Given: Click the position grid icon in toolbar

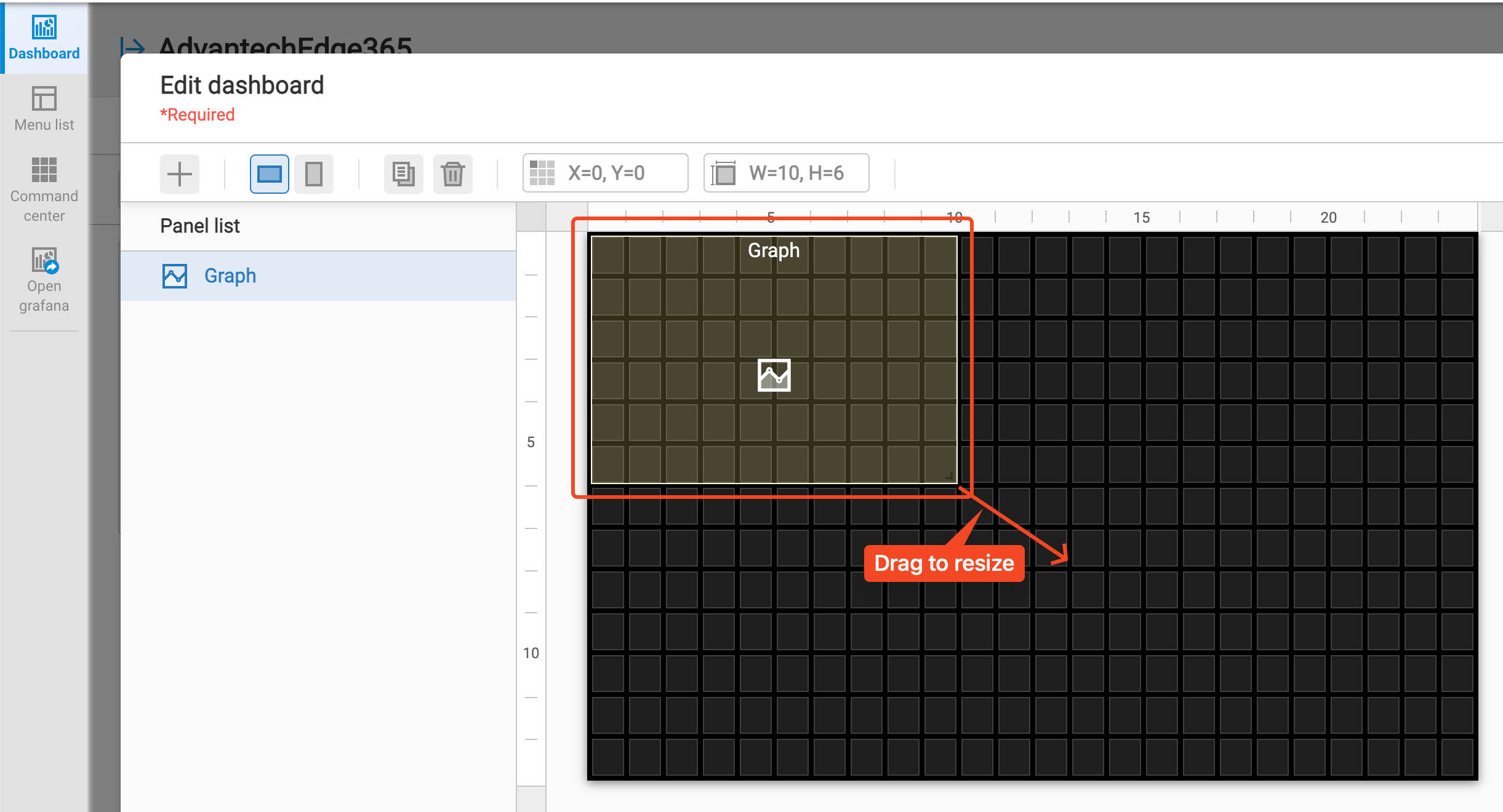Looking at the screenshot, I should point(542,173).
